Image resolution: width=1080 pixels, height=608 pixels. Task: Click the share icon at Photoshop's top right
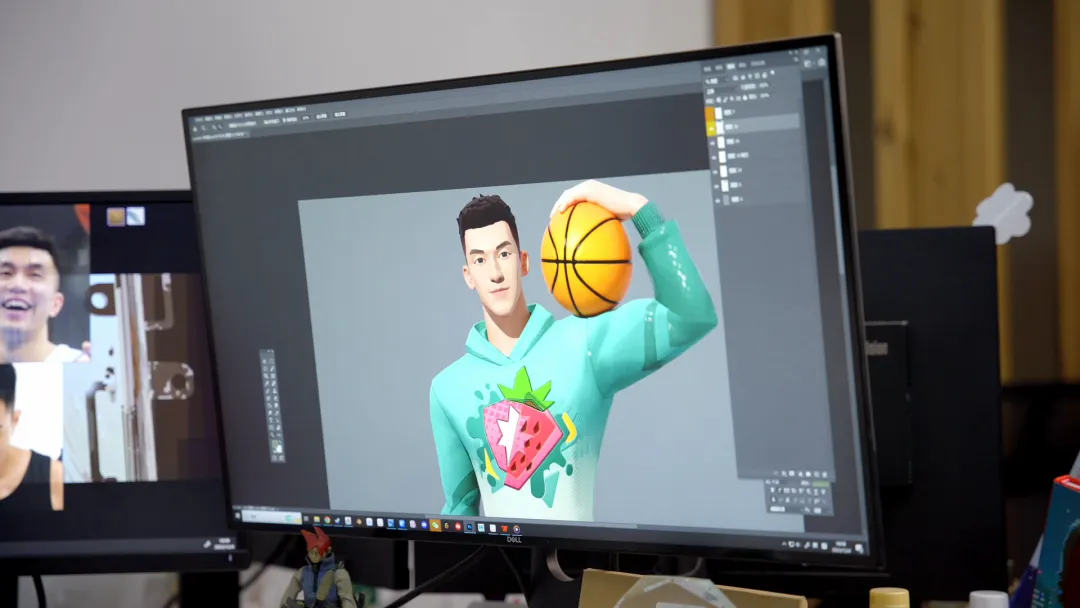pos(822,62)
